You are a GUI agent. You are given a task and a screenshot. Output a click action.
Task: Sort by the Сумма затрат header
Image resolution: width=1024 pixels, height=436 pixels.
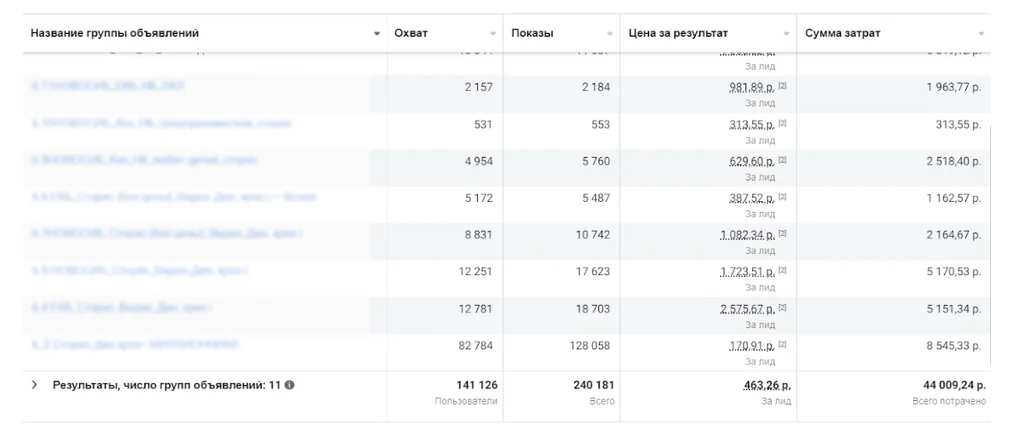pyautogui.click(x=842, y=33)
